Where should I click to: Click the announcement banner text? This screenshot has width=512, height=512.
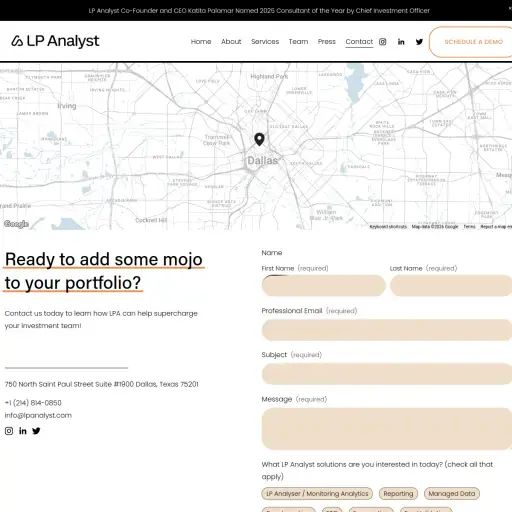pyautogui.click(x=259, y=11)
